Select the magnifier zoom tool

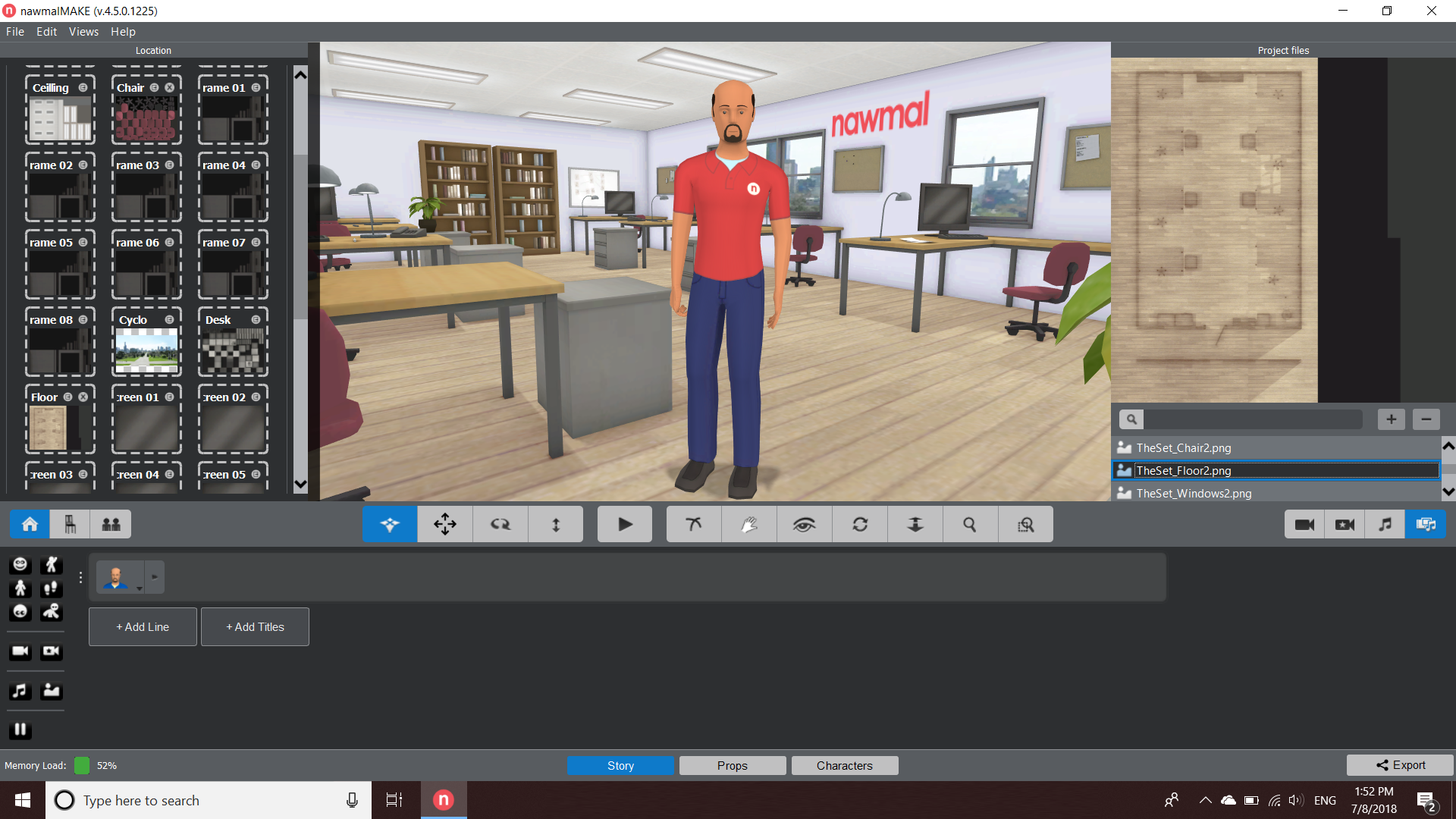pos(970,524)
